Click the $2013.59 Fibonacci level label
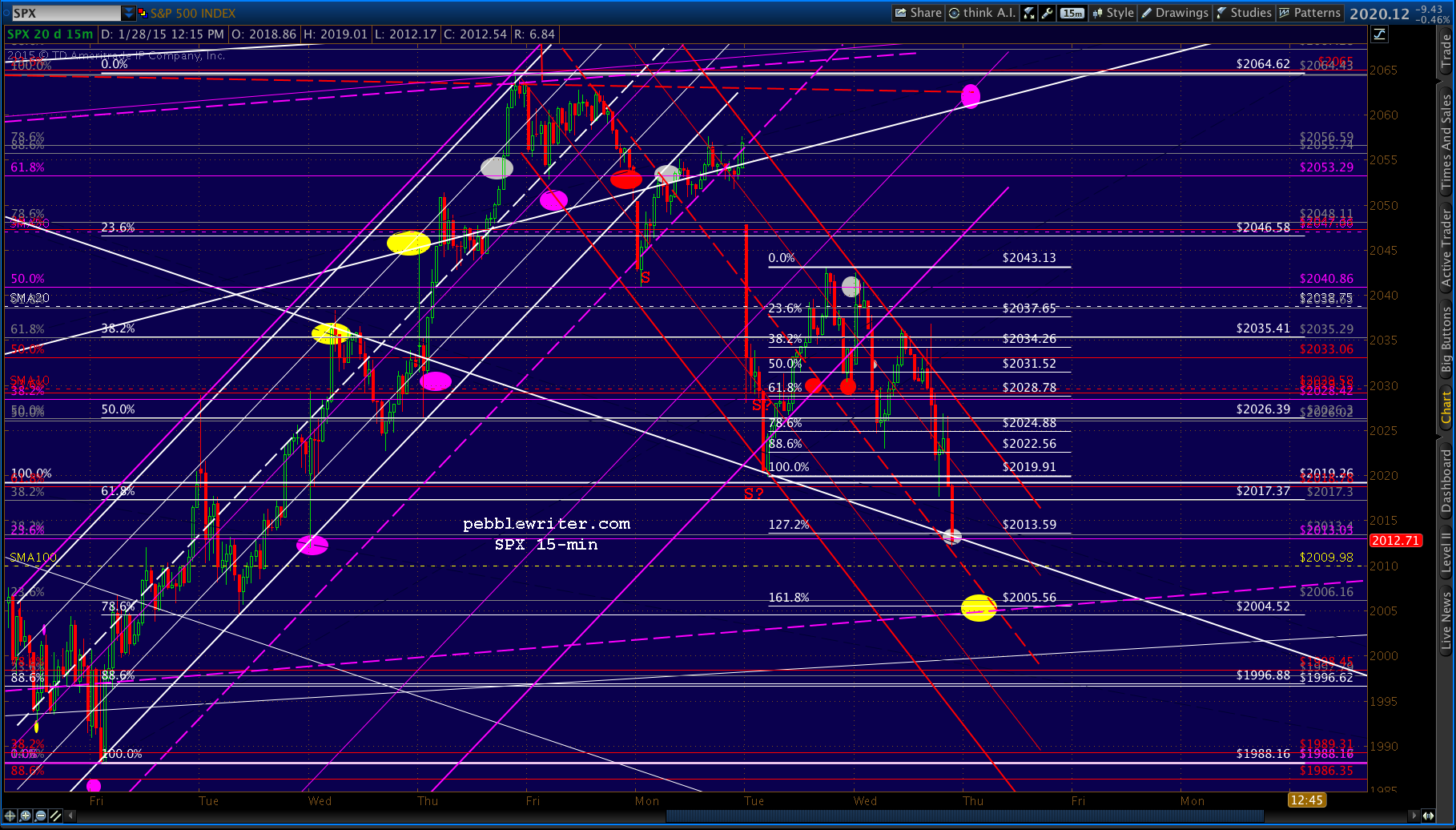 coord(1029,525)
